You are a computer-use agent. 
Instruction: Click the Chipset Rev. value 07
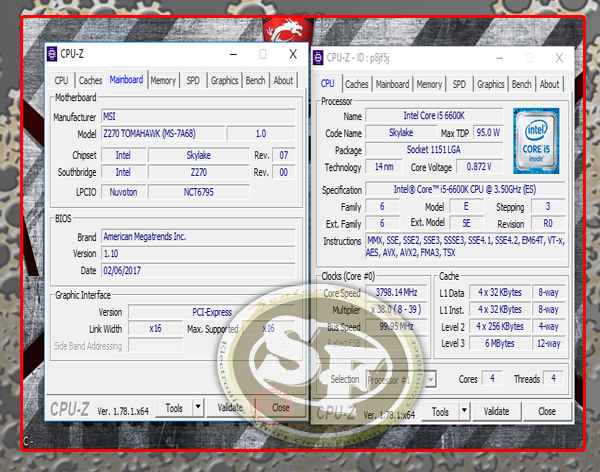tap(284, 155)
